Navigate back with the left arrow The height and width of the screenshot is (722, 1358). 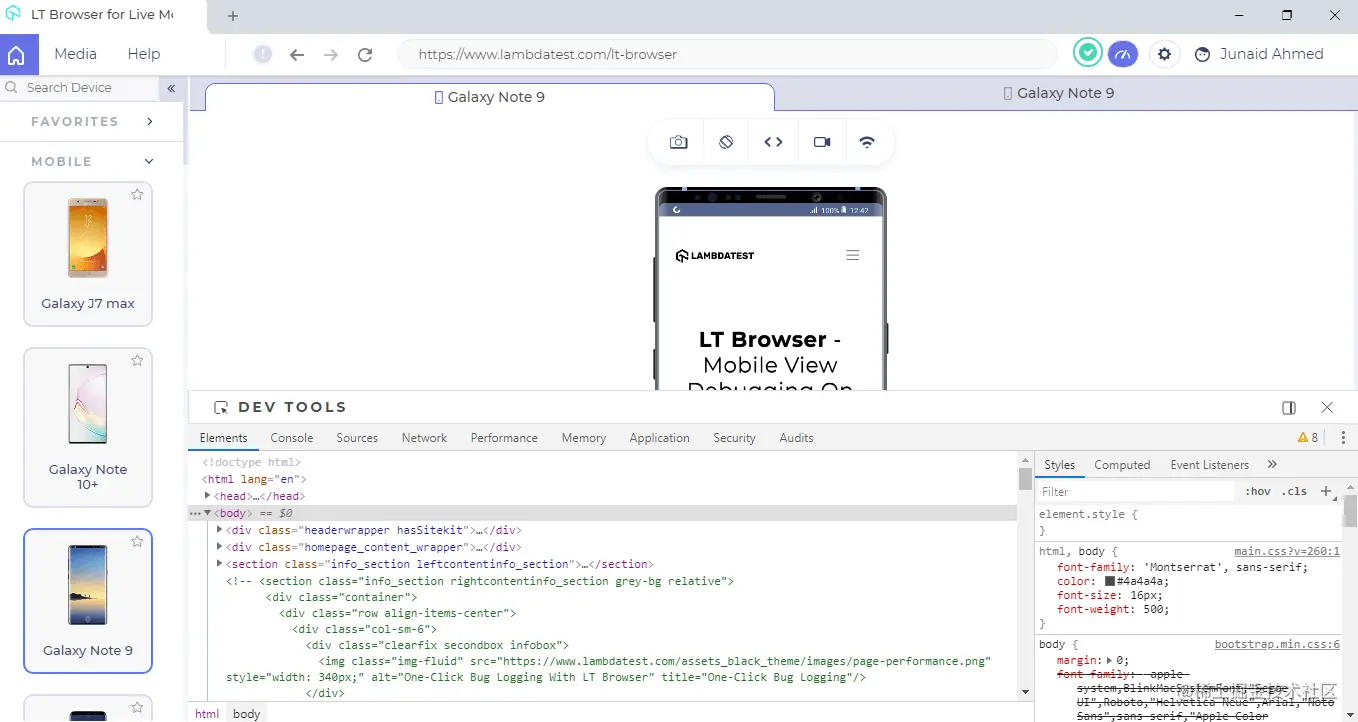pyautogui.click(x=297, y=55)
